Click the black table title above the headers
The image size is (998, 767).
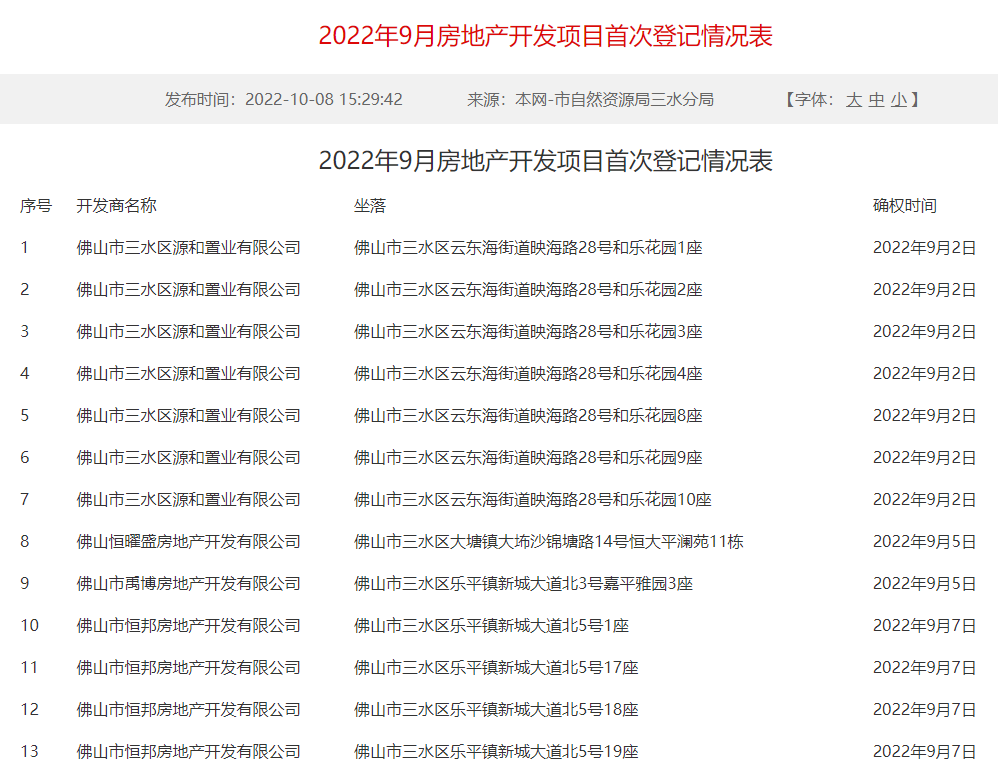545,161
